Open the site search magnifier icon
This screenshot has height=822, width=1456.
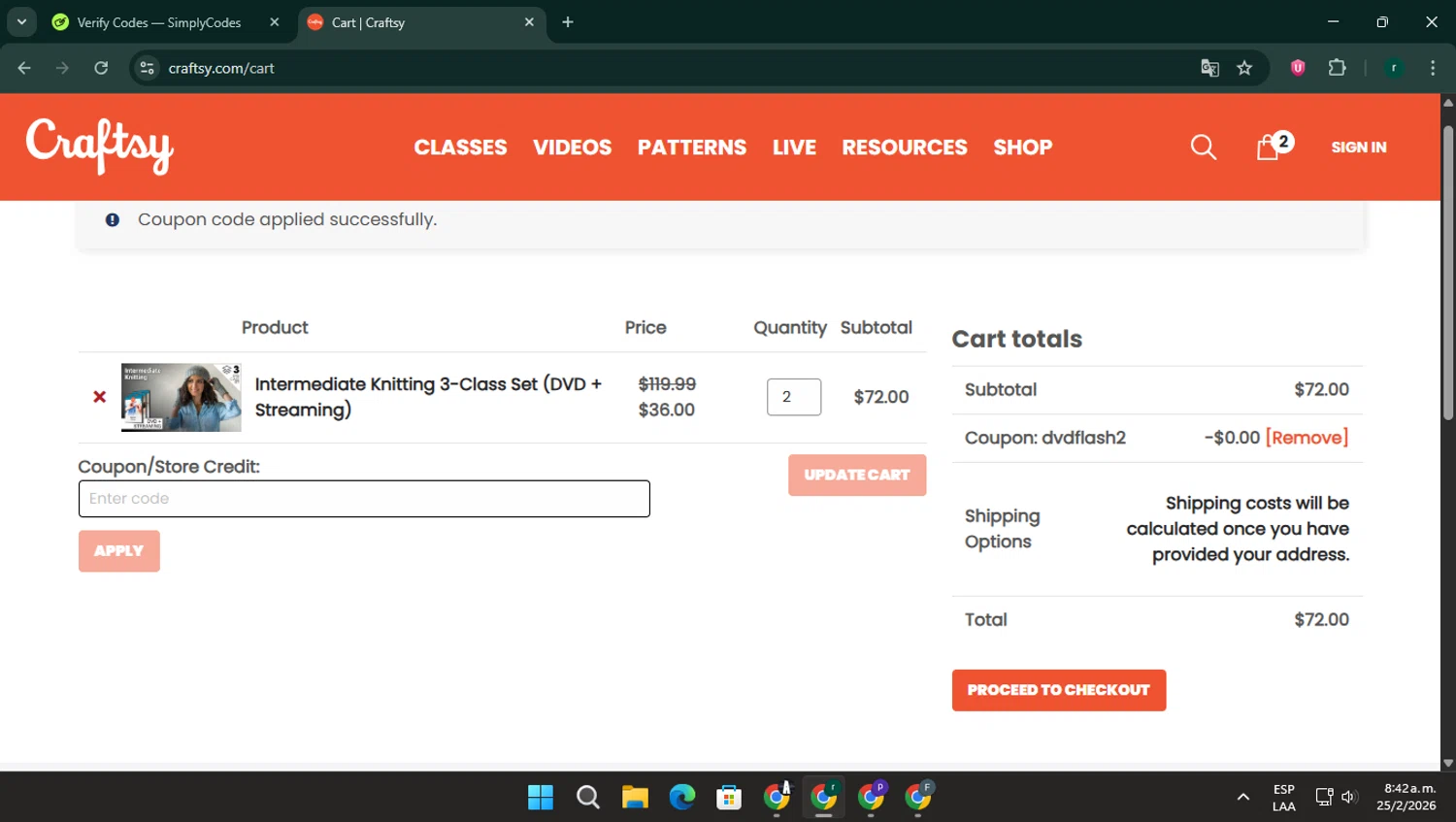(1203, 147)
